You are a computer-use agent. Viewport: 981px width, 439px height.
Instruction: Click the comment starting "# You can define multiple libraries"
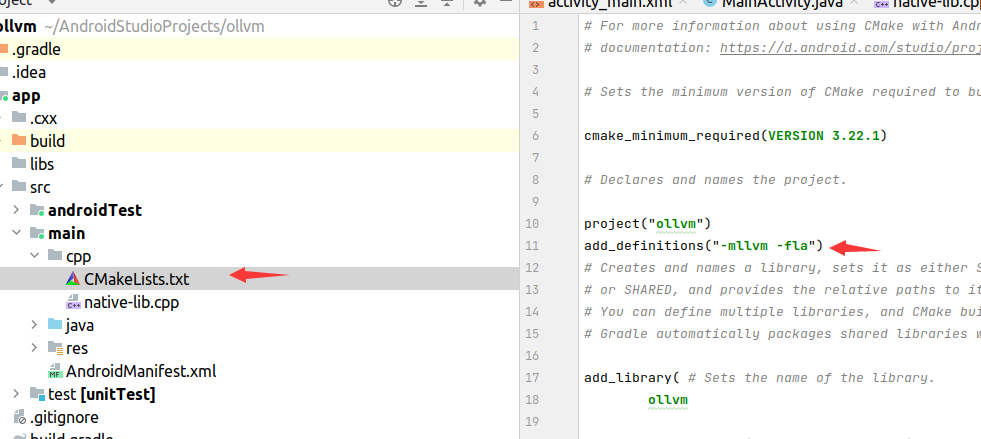783,311
